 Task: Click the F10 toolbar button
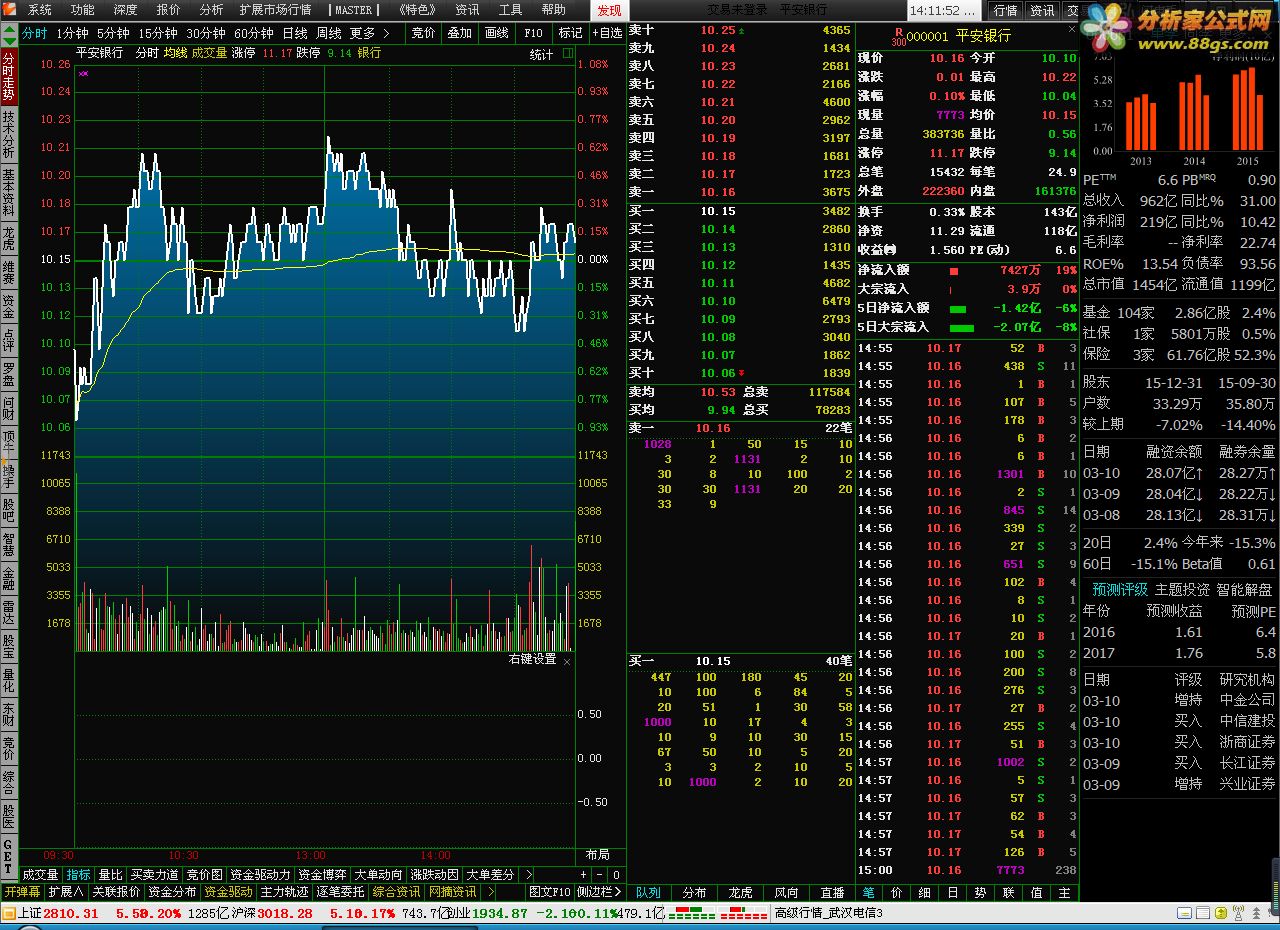(x=534, y=33)
